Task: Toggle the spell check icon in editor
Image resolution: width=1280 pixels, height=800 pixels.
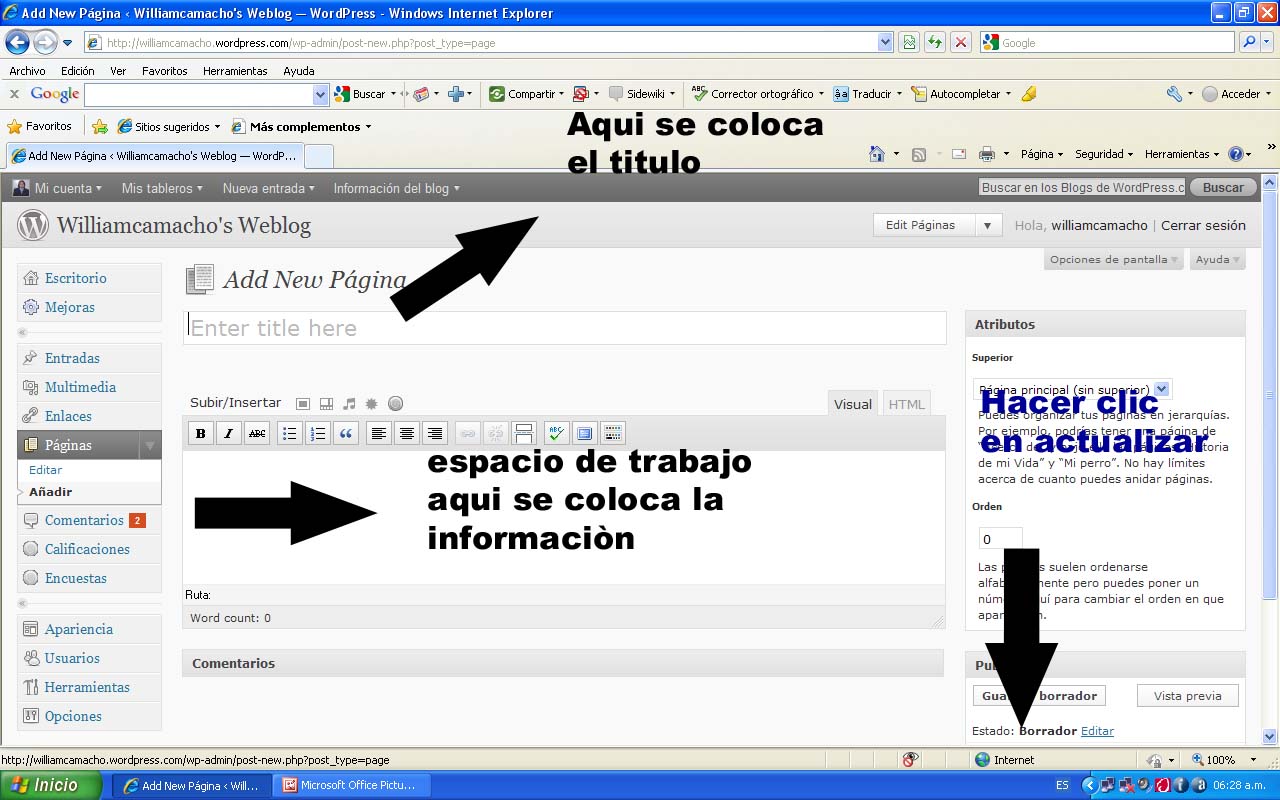Action: tap(556, 433)
